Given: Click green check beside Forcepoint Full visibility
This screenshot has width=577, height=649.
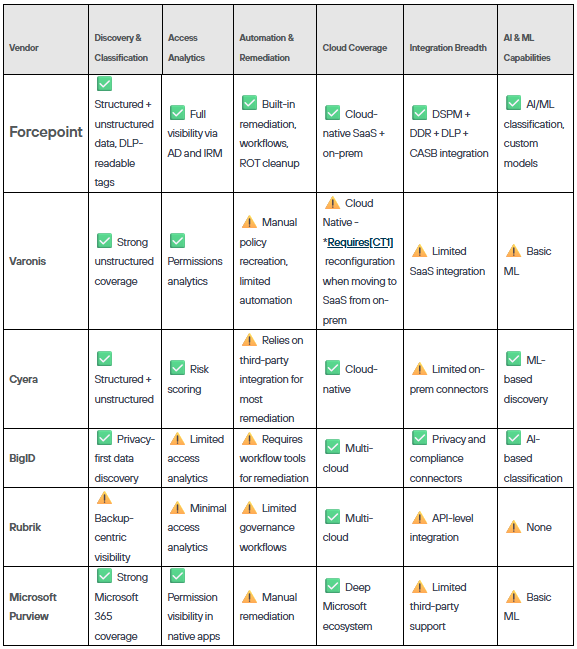Looking at the screenshot, I should pyautogui.click(x=177, y=113).
